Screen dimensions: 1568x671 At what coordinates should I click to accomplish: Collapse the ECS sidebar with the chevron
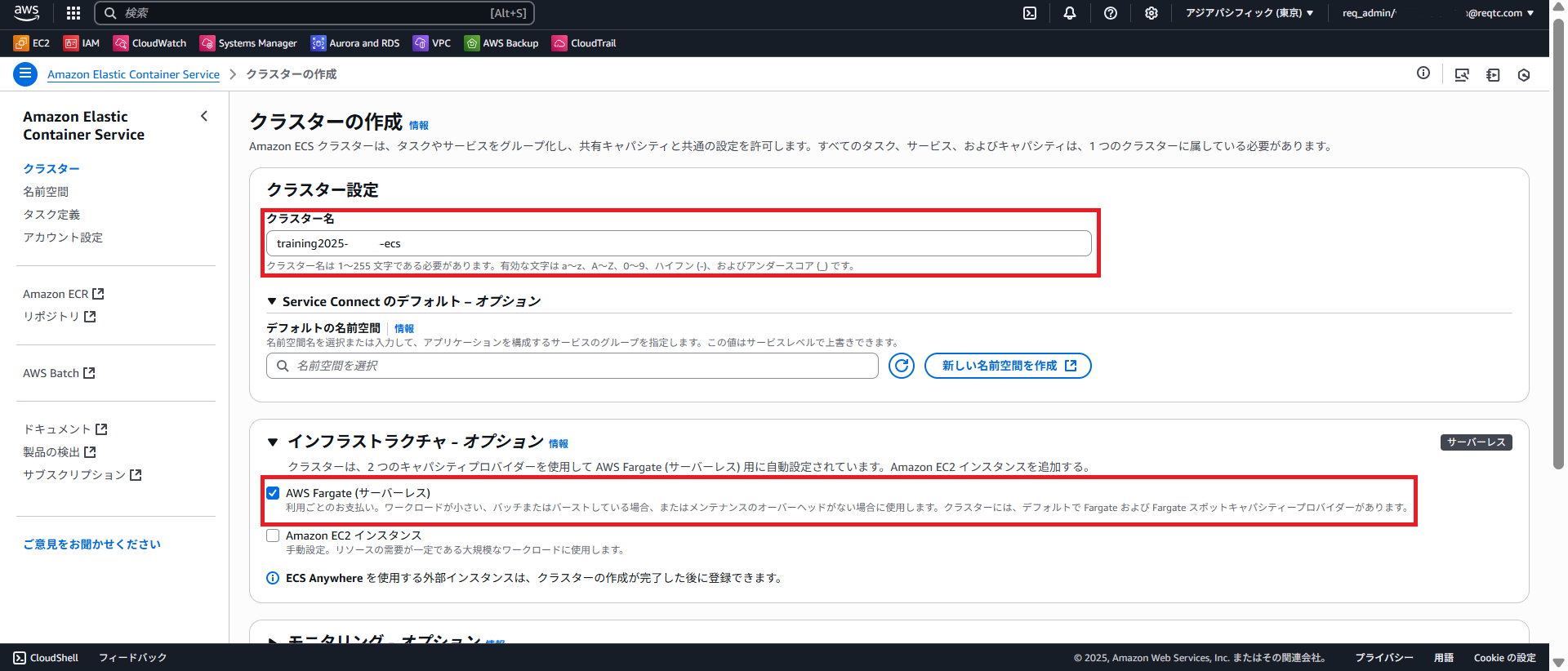pyautogui.click(x=204, y=116)
